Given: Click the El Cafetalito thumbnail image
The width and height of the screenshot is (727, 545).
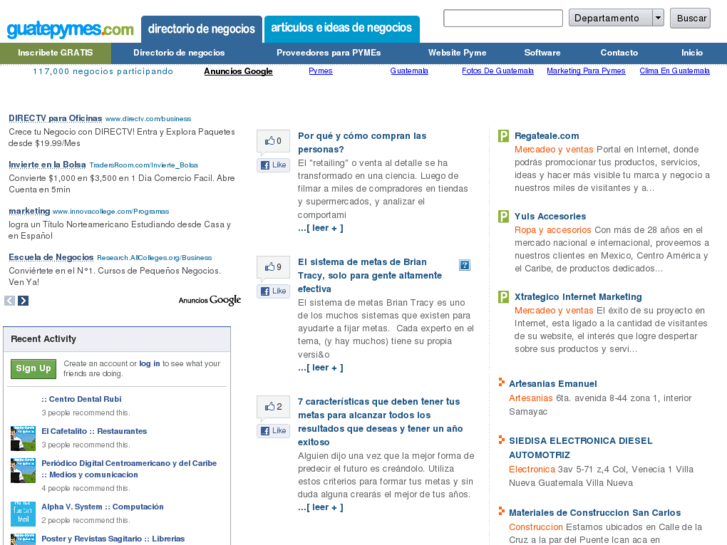Looking at the screenshot, I should (x=23, y=438).
